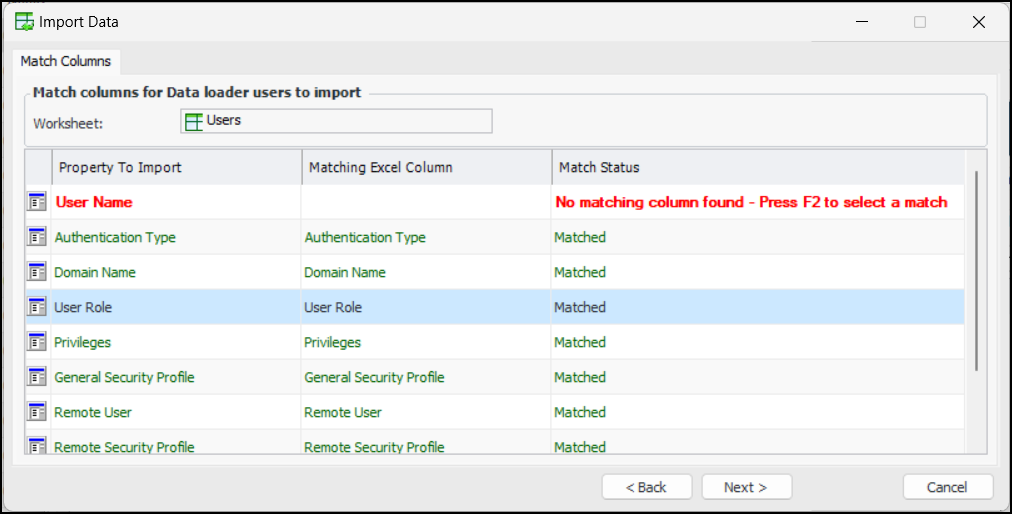
Task: Select the empty Excel column cell for User Name
Action: 426,202
